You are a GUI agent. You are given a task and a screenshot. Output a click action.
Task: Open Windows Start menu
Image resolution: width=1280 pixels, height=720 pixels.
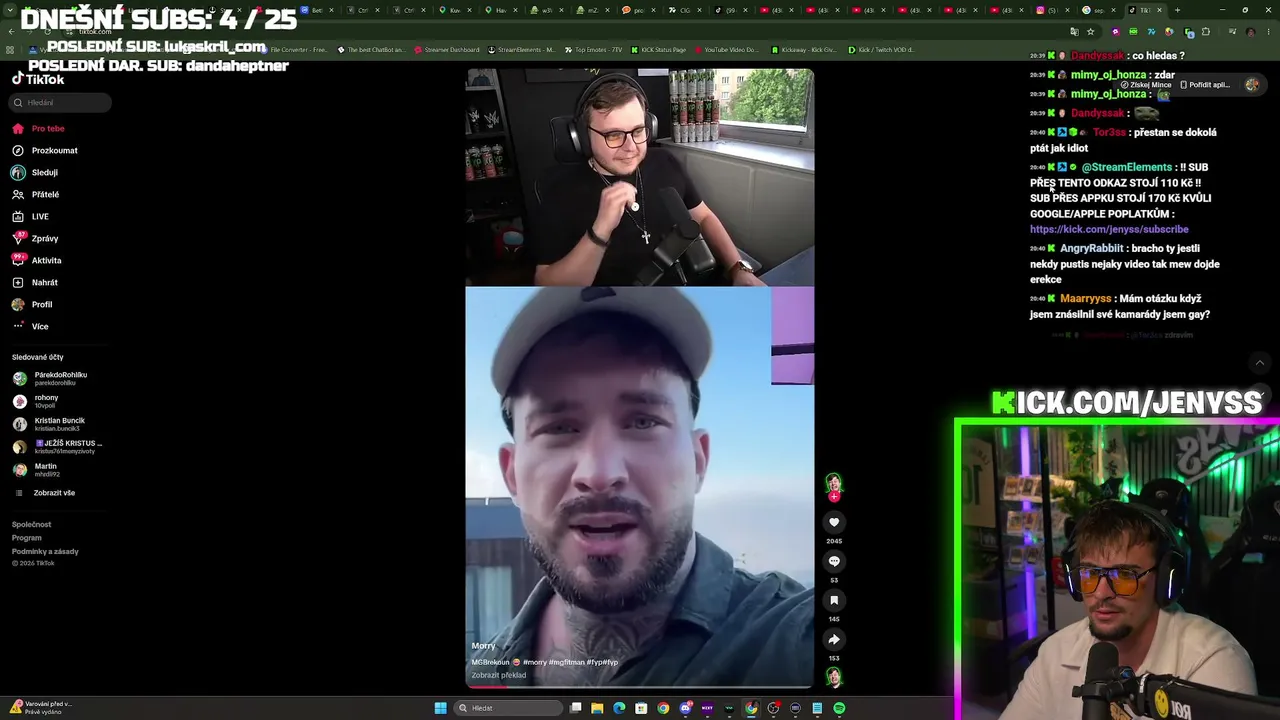coord(440,708)
